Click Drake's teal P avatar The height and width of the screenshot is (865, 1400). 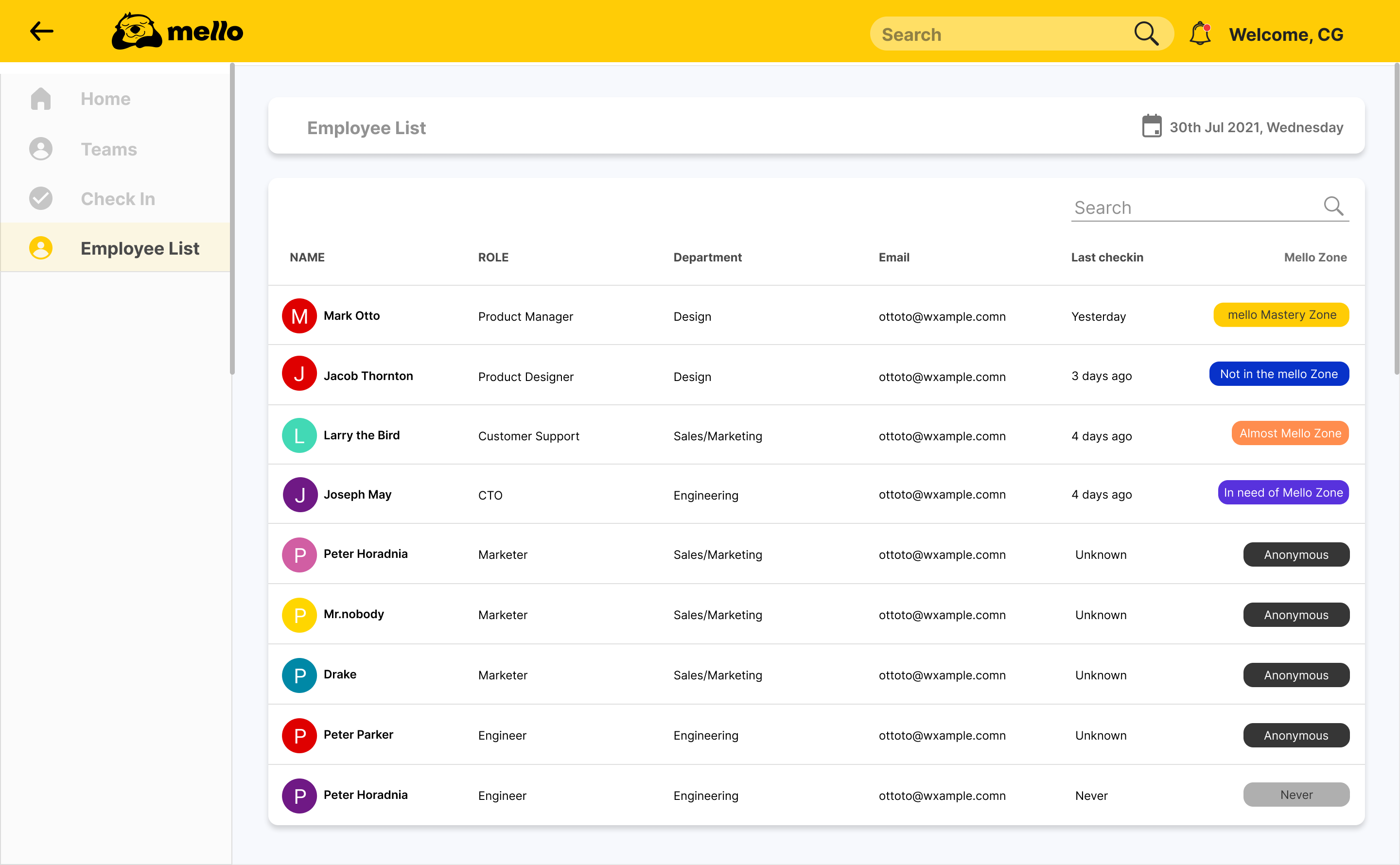click(x=299, y=675)
